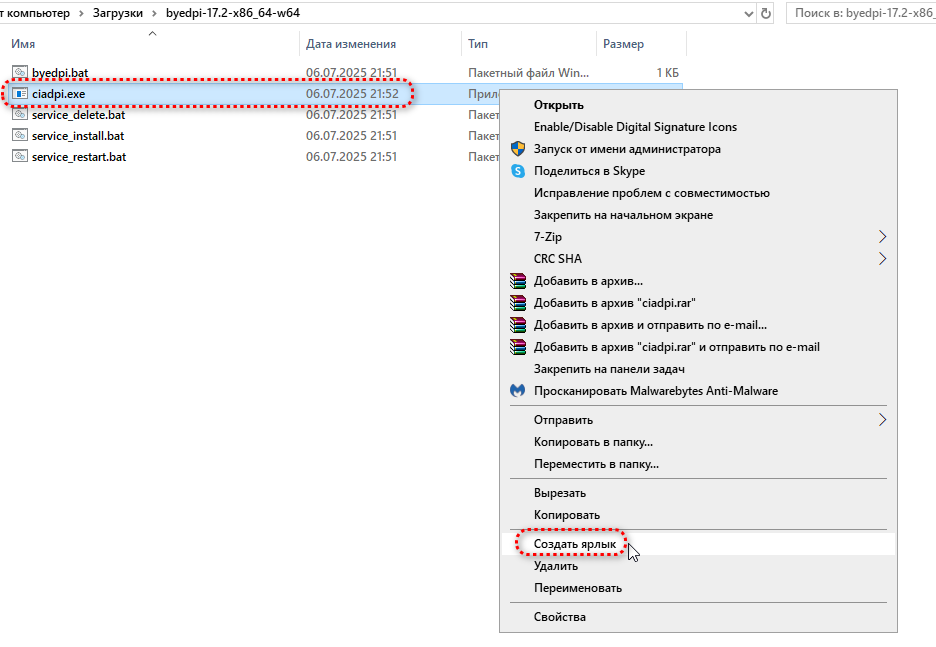Image resolution: width=936 pixels, height=647 pixels.
Task: Open the address bar history dropdown
Action: click(749, 13)
